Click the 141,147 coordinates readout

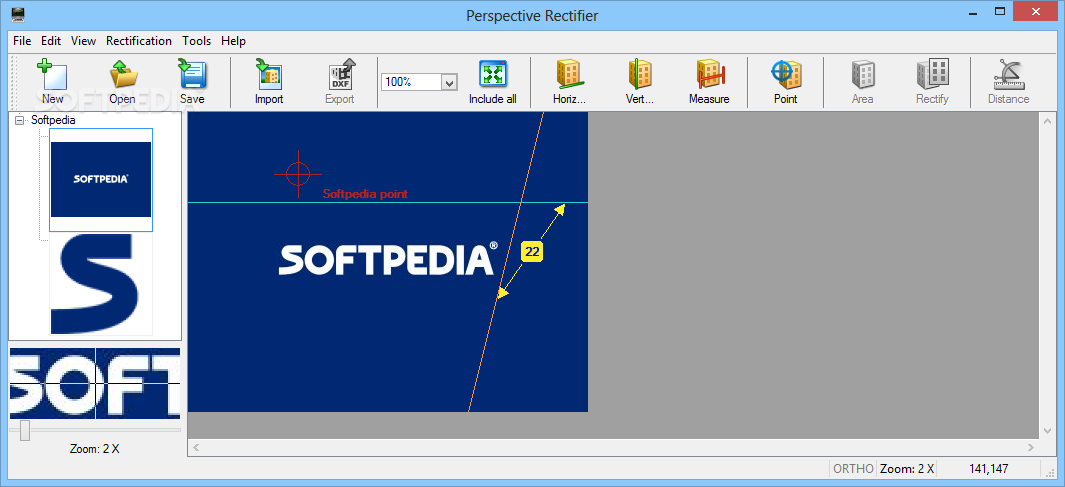click(x=989, y=469)
